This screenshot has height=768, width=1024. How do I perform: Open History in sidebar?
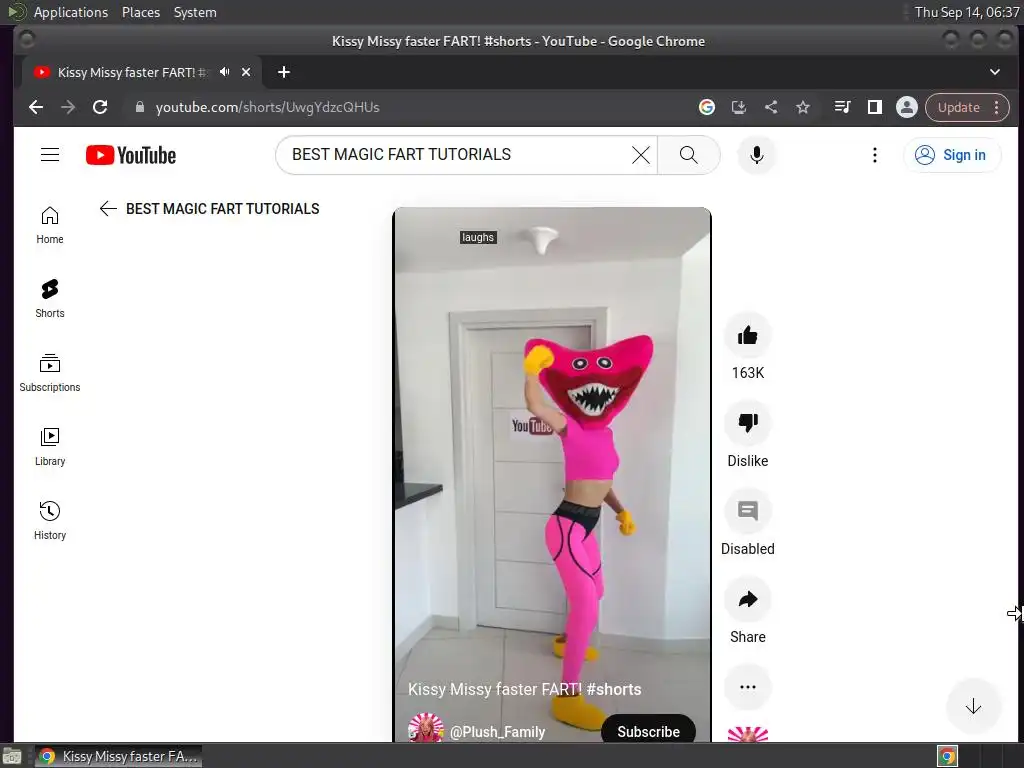tap(50, 520)
